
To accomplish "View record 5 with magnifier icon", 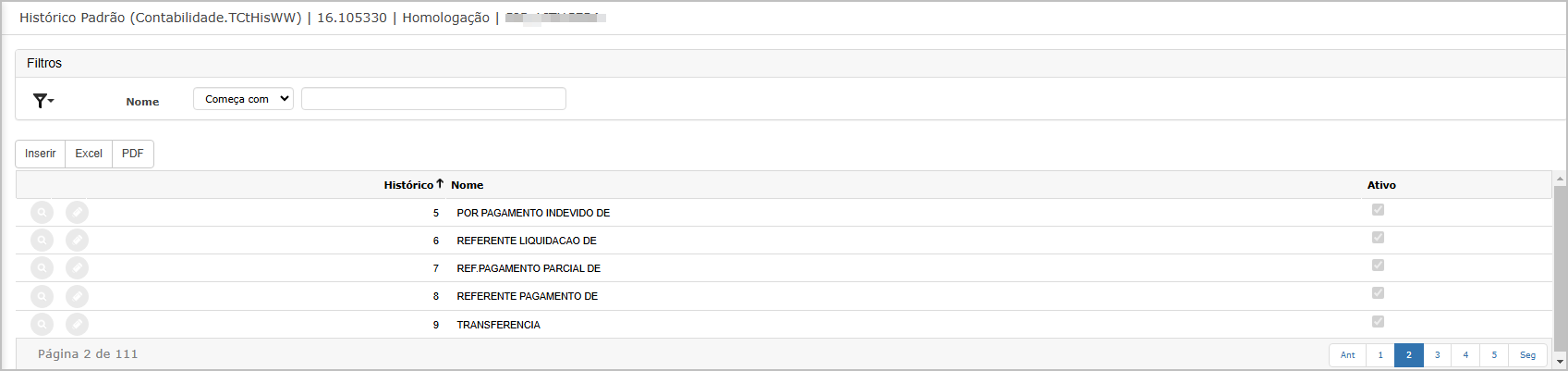I will pos(42,213).
